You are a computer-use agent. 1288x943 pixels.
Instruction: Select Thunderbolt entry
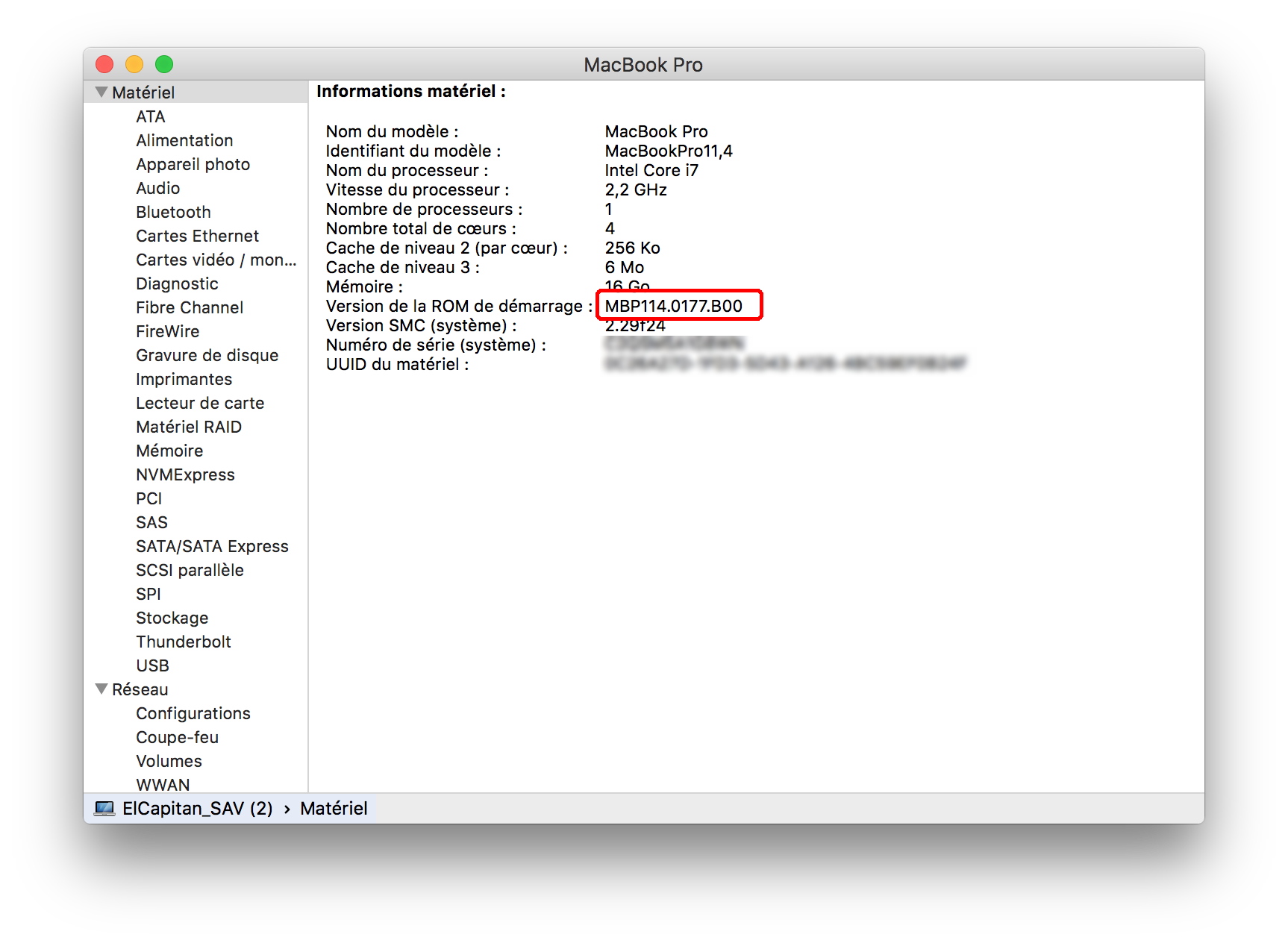point(184,642)
